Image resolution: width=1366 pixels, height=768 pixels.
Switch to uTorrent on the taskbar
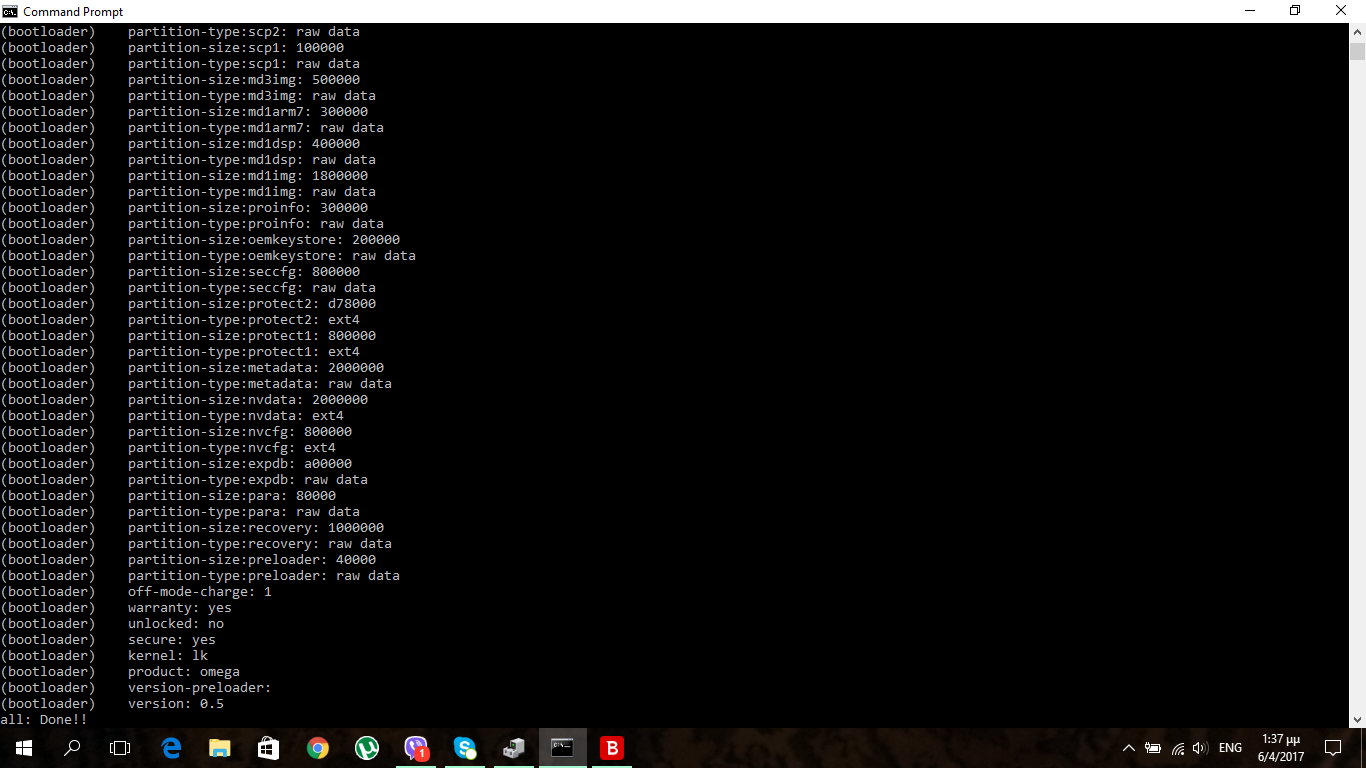(367, 748)
